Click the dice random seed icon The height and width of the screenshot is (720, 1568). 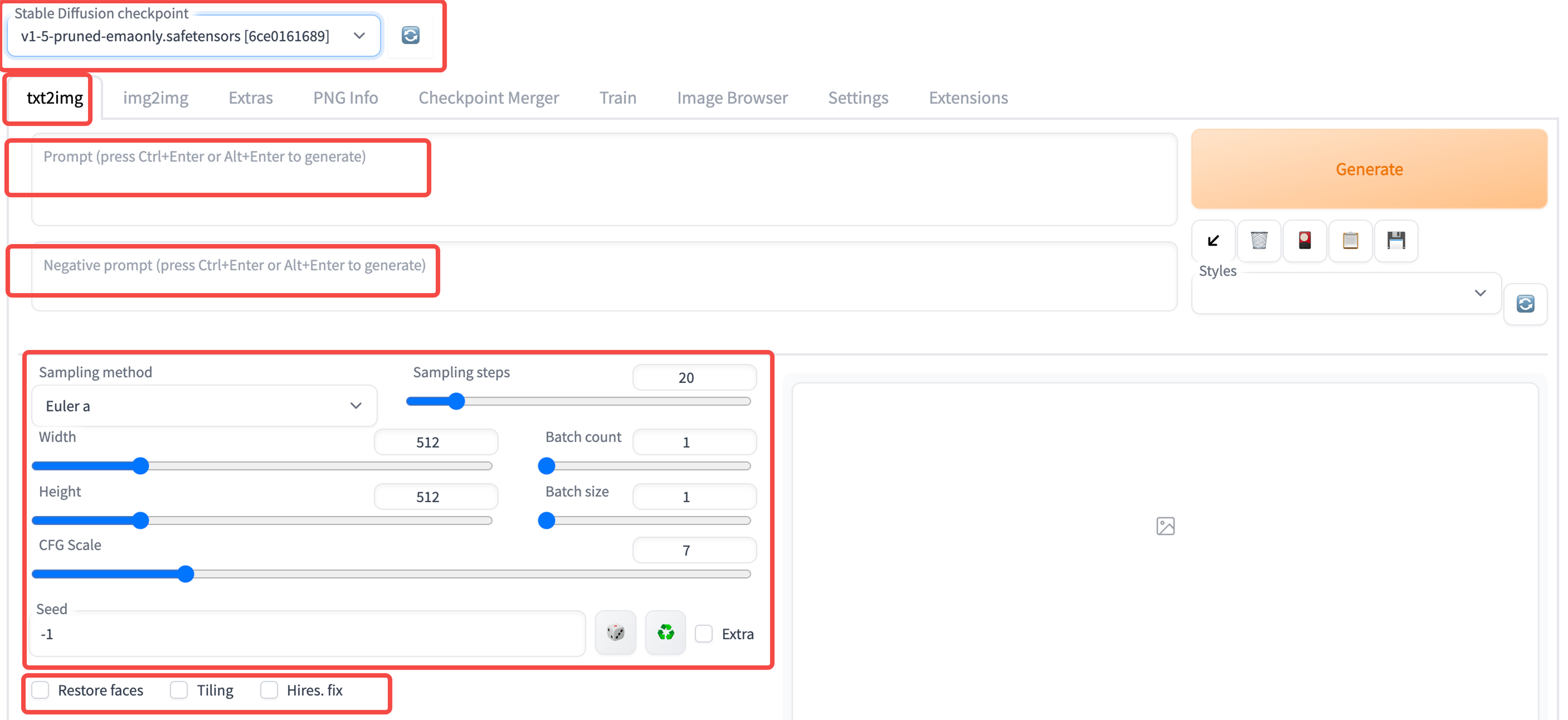615,632
